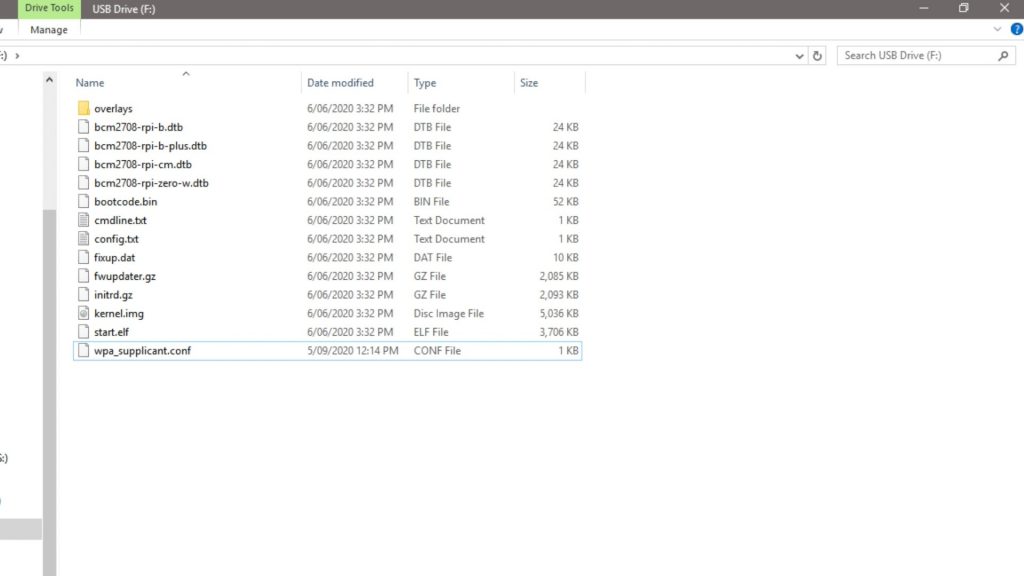Select the bootcode.bin file icon
Image resolution: width=1024 pixels, height=576 pixels.
pyautogui.click(x=84, y=202)
